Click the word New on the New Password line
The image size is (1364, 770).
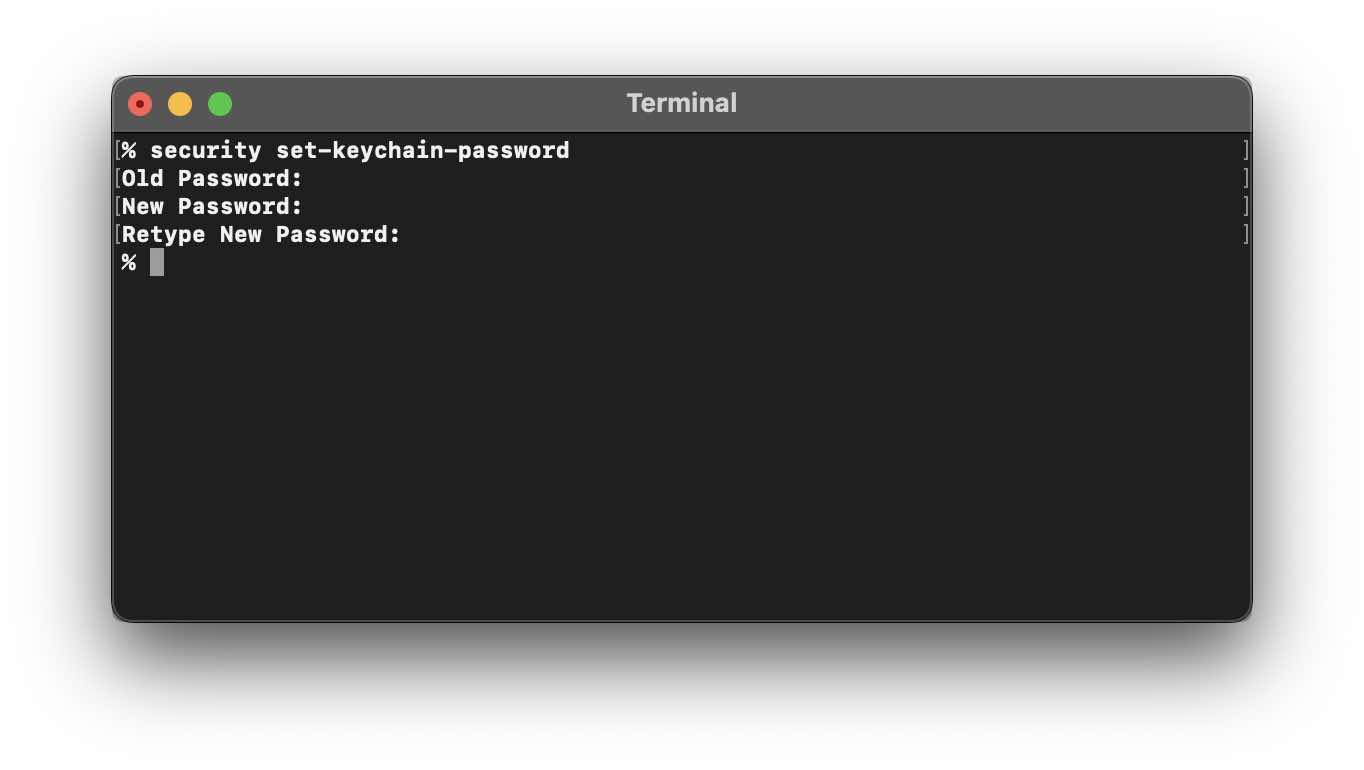click(x=140, y=206)
